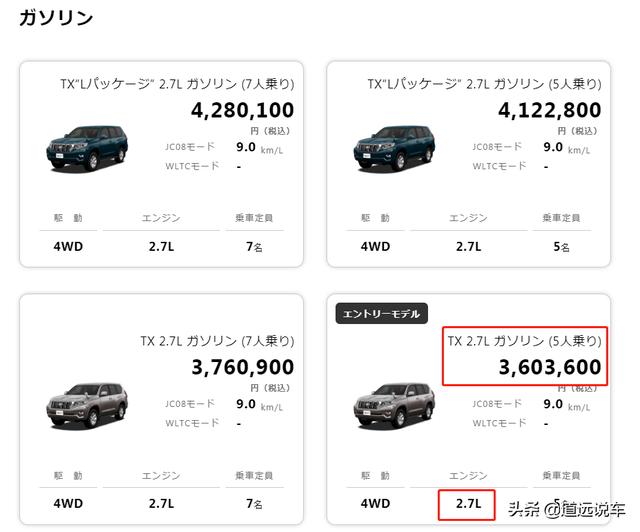640x532 pixels.
Task: Click the dark green 7-seater L Package car image
Action: tap(87, 148)
